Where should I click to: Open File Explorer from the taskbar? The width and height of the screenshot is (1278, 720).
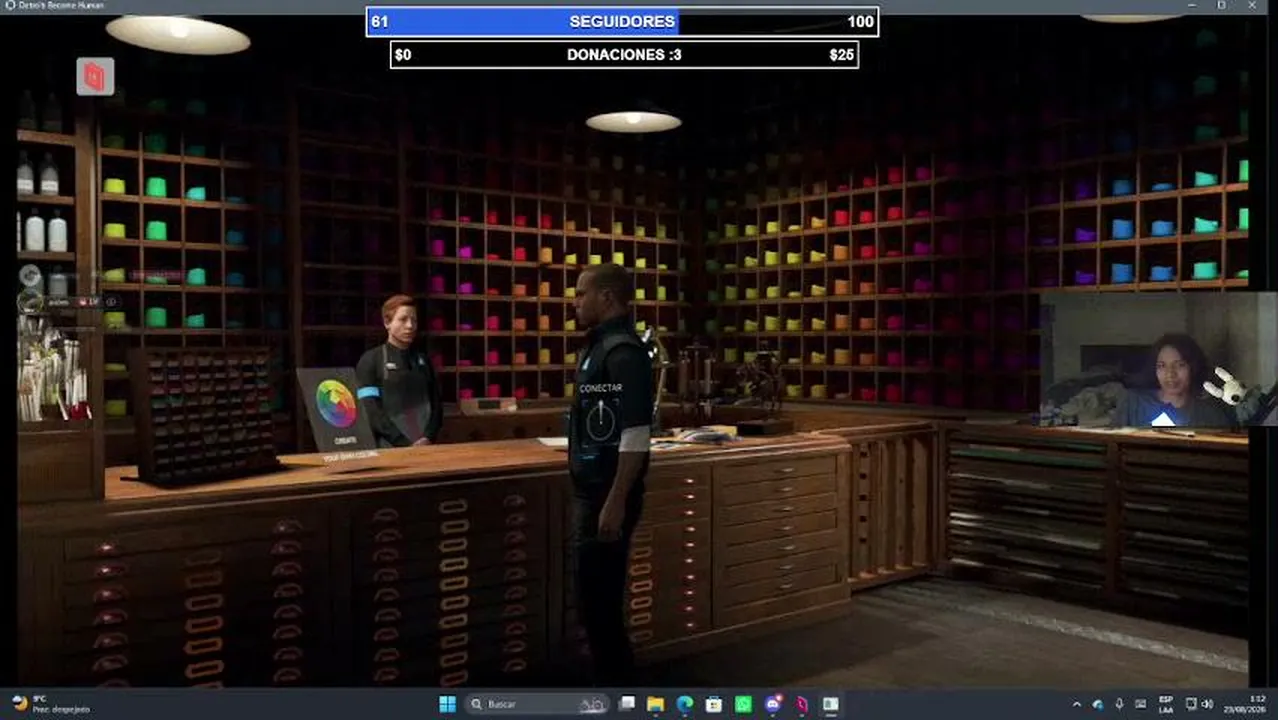point(655,704)
